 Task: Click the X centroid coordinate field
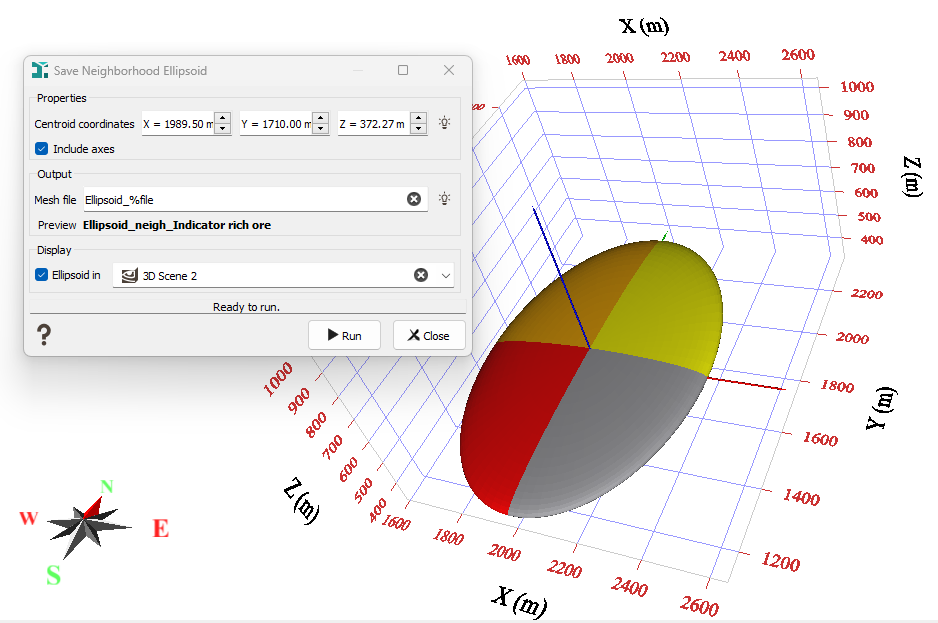point(175,124)
